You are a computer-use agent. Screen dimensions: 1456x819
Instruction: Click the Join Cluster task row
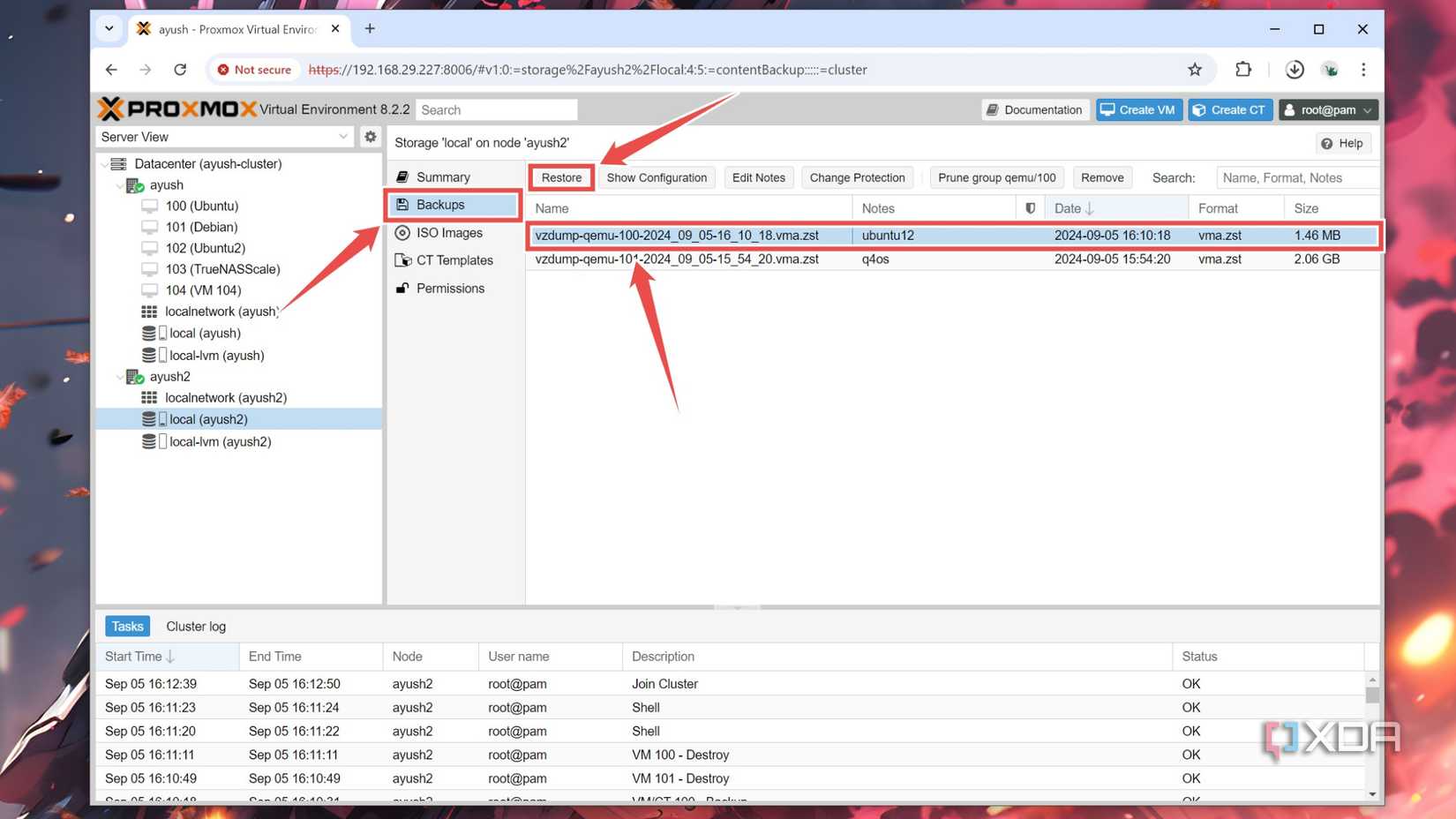(731, 684)
